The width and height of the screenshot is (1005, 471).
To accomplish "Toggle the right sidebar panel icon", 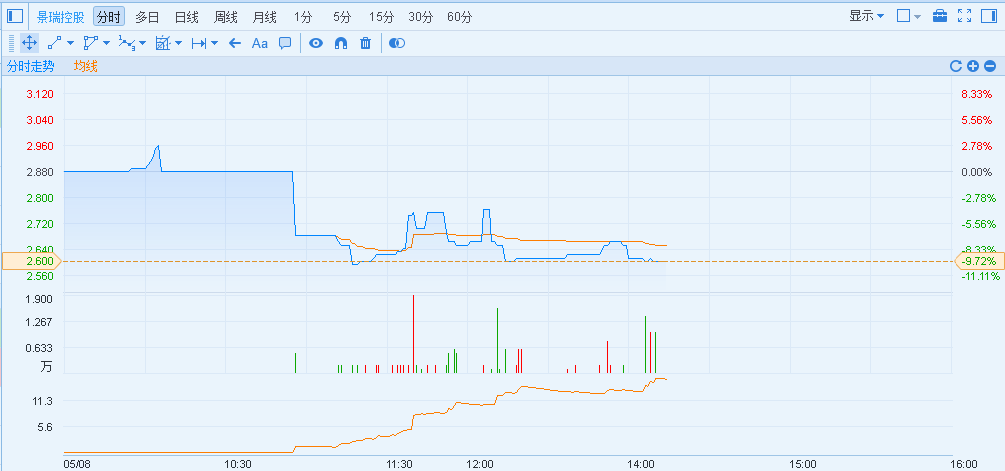I will [989, 16].
